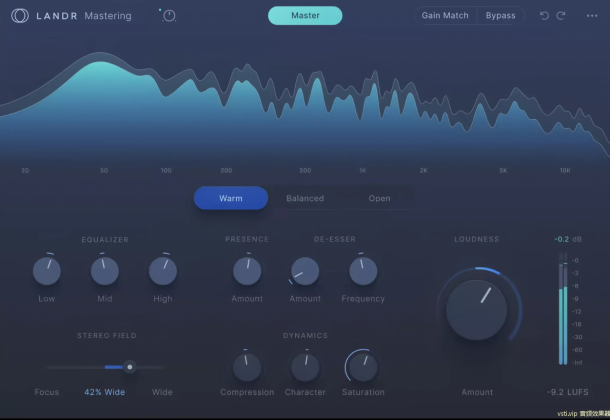Viewport: 610px width, 420px height.
Task: Click the 50 frequency axis label
Action: click(x=104, y=170)
